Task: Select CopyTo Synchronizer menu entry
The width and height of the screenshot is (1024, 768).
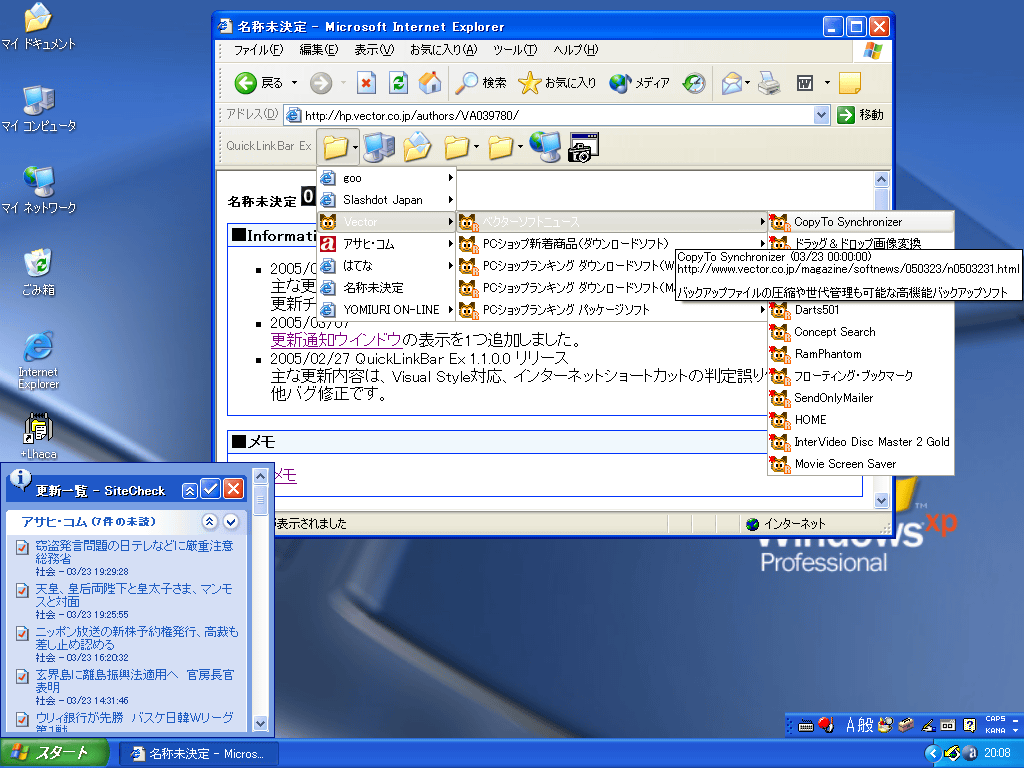Action: pyautogui.click(x=861, y=222)
